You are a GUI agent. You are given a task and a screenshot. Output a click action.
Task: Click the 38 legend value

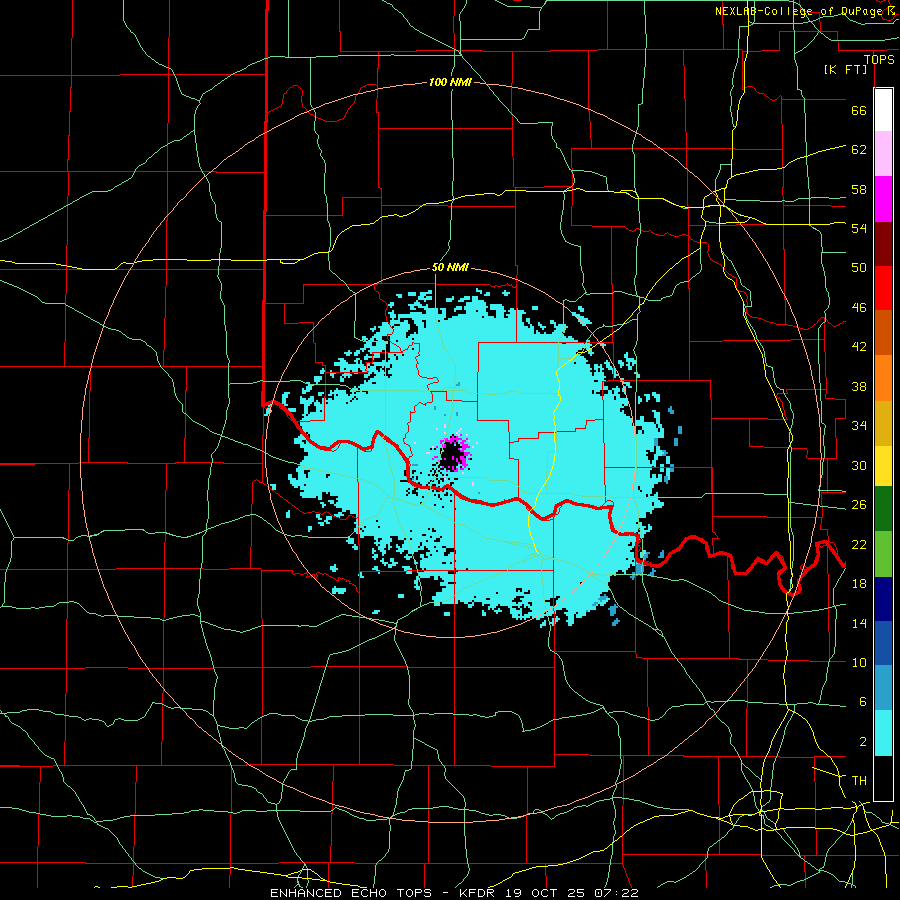[859, 387]
